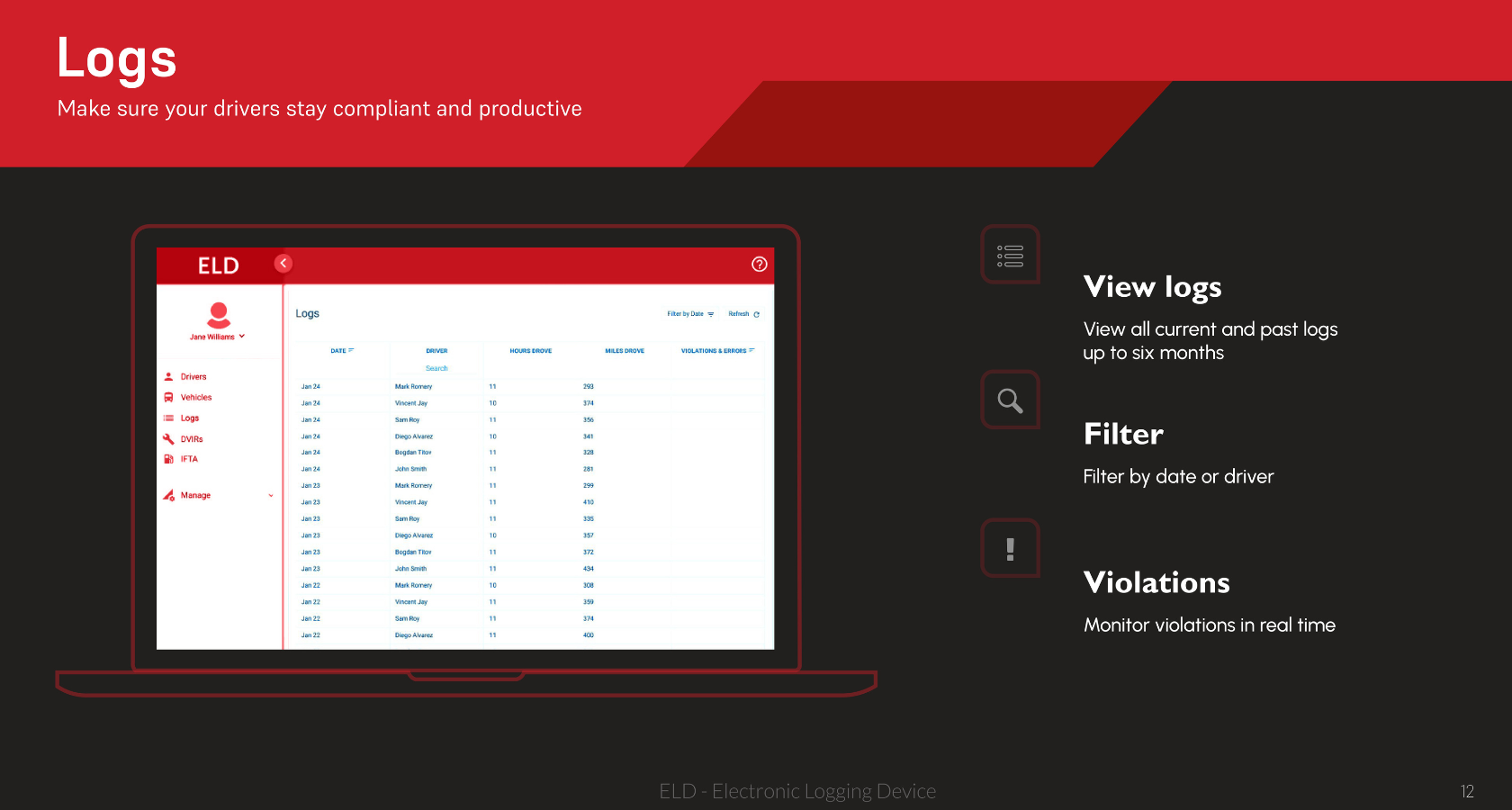Select Mark Romery in the Jan 22 row

click(x=413, y=585)
